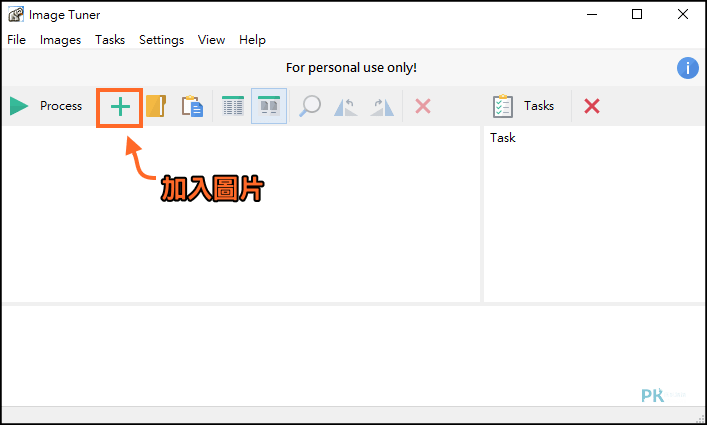Click the blue info icon
707x425 pixels.
pos(687,68)
